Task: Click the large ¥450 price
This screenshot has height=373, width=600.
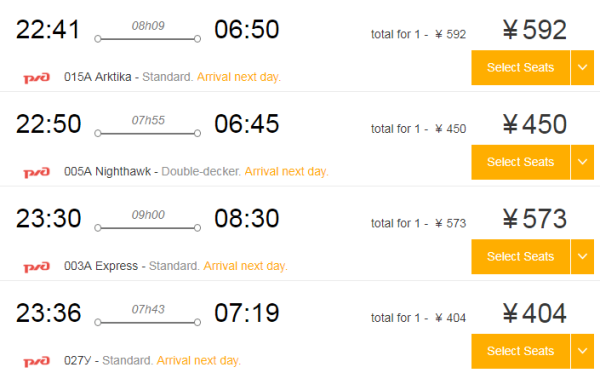Action: (x=535, y=124)
